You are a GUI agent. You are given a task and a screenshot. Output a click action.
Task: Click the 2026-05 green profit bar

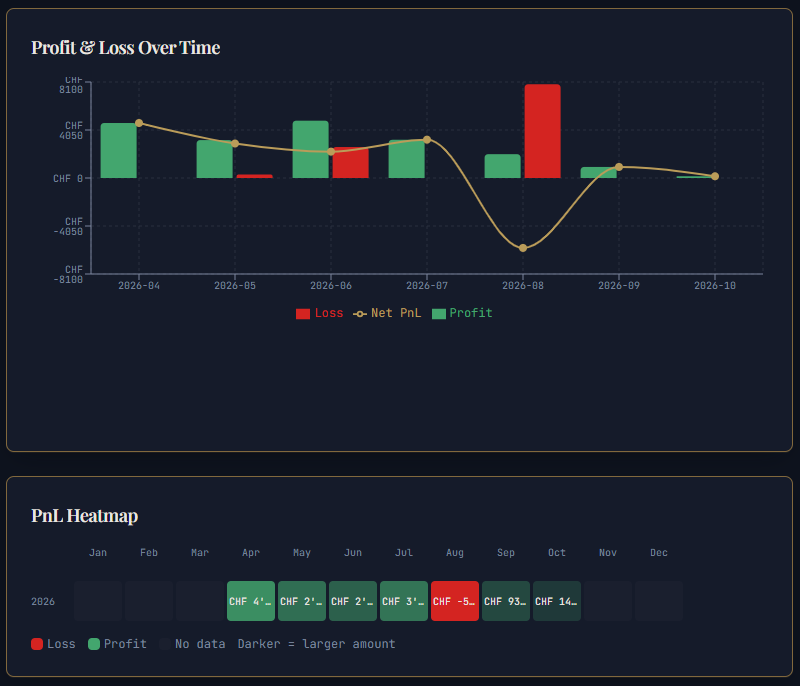(214, 159)
